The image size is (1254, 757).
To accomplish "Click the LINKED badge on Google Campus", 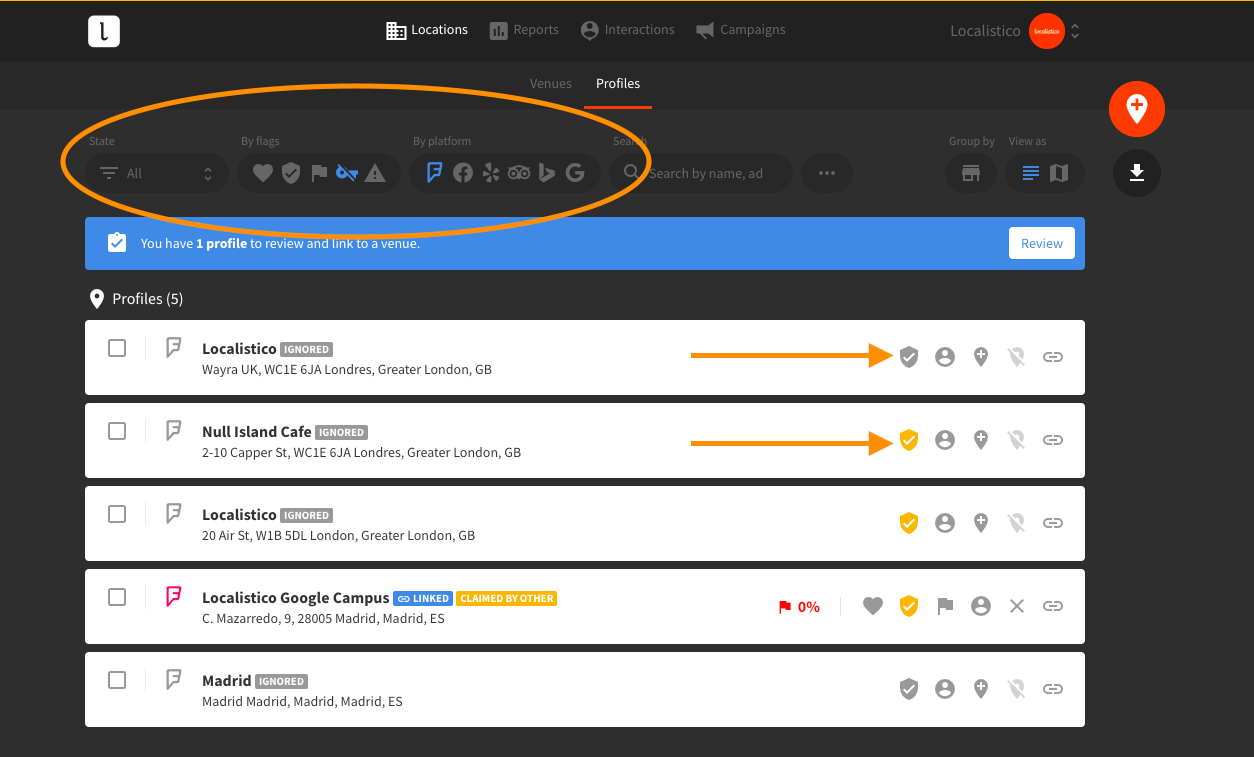I will [x=424, y=598].
